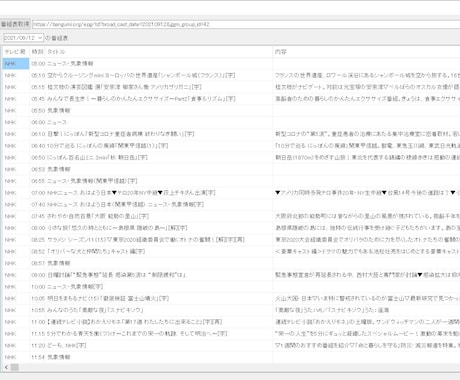Click the 内容 cell starting 新型コロナの第5波
This screenshot has height=380, width=460.
click(367, 134)
